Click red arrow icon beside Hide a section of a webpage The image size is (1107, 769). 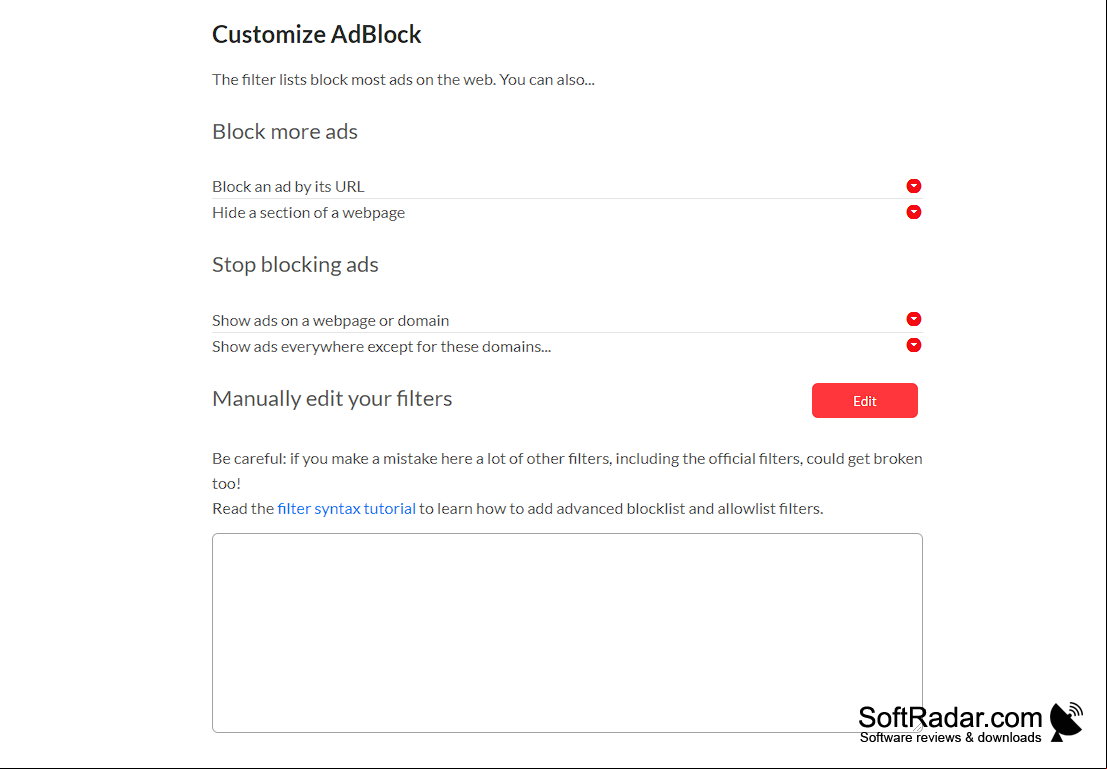(914, 212)
